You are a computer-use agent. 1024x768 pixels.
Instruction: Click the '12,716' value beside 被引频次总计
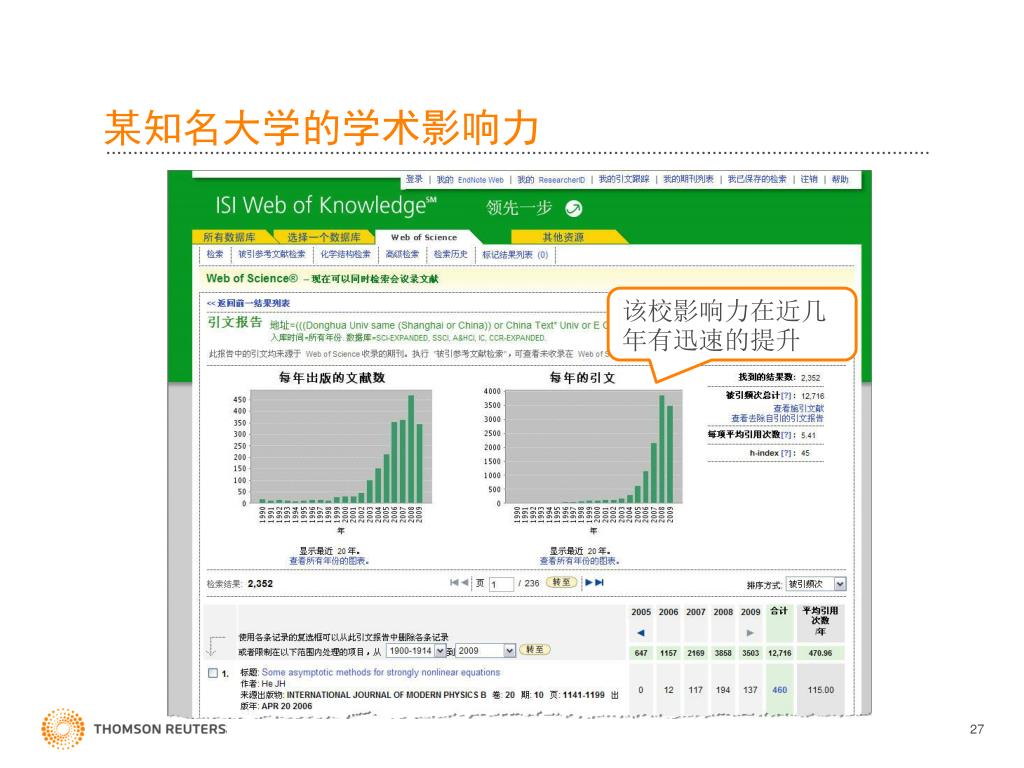[x=812, y=396]
